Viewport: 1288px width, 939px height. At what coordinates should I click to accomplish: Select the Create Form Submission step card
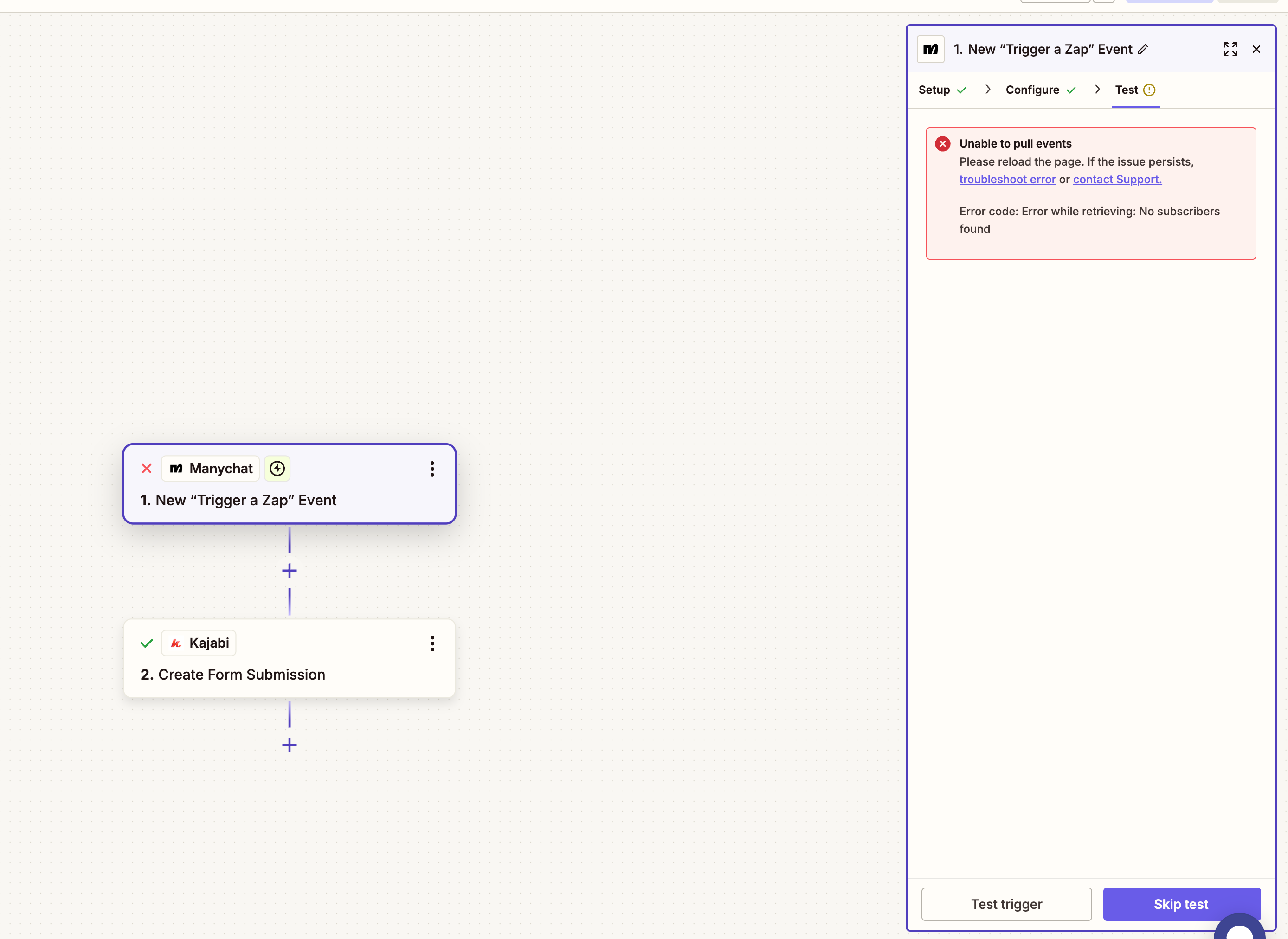(290, 658)
